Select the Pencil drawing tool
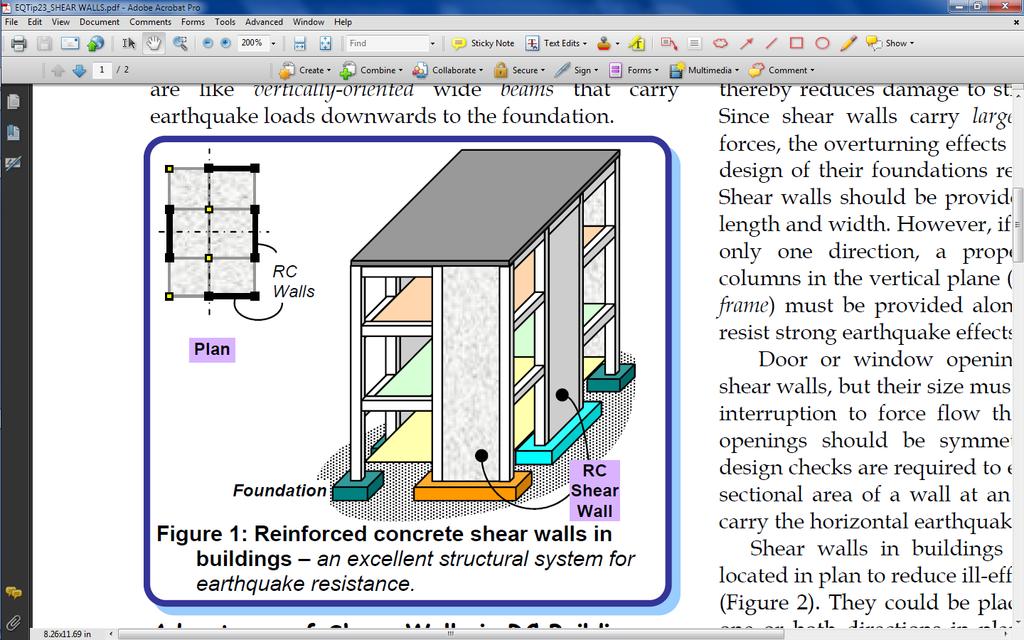 pos(848,44)
